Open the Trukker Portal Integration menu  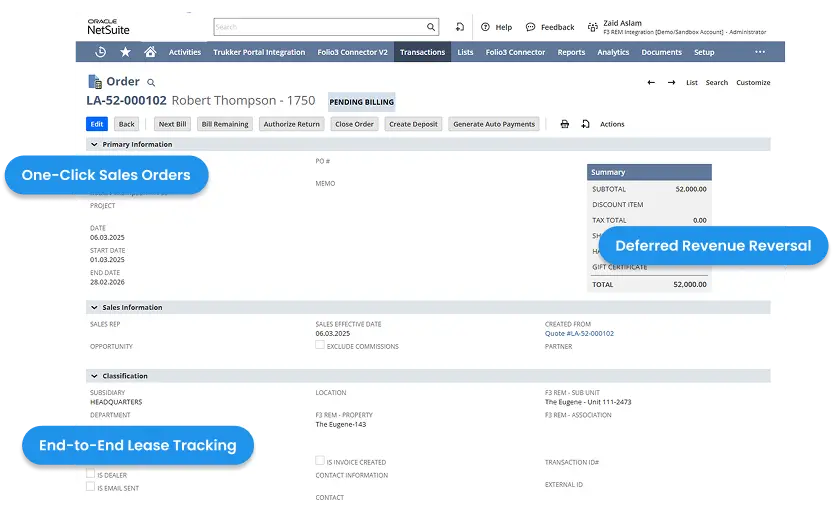click(259, 52)
